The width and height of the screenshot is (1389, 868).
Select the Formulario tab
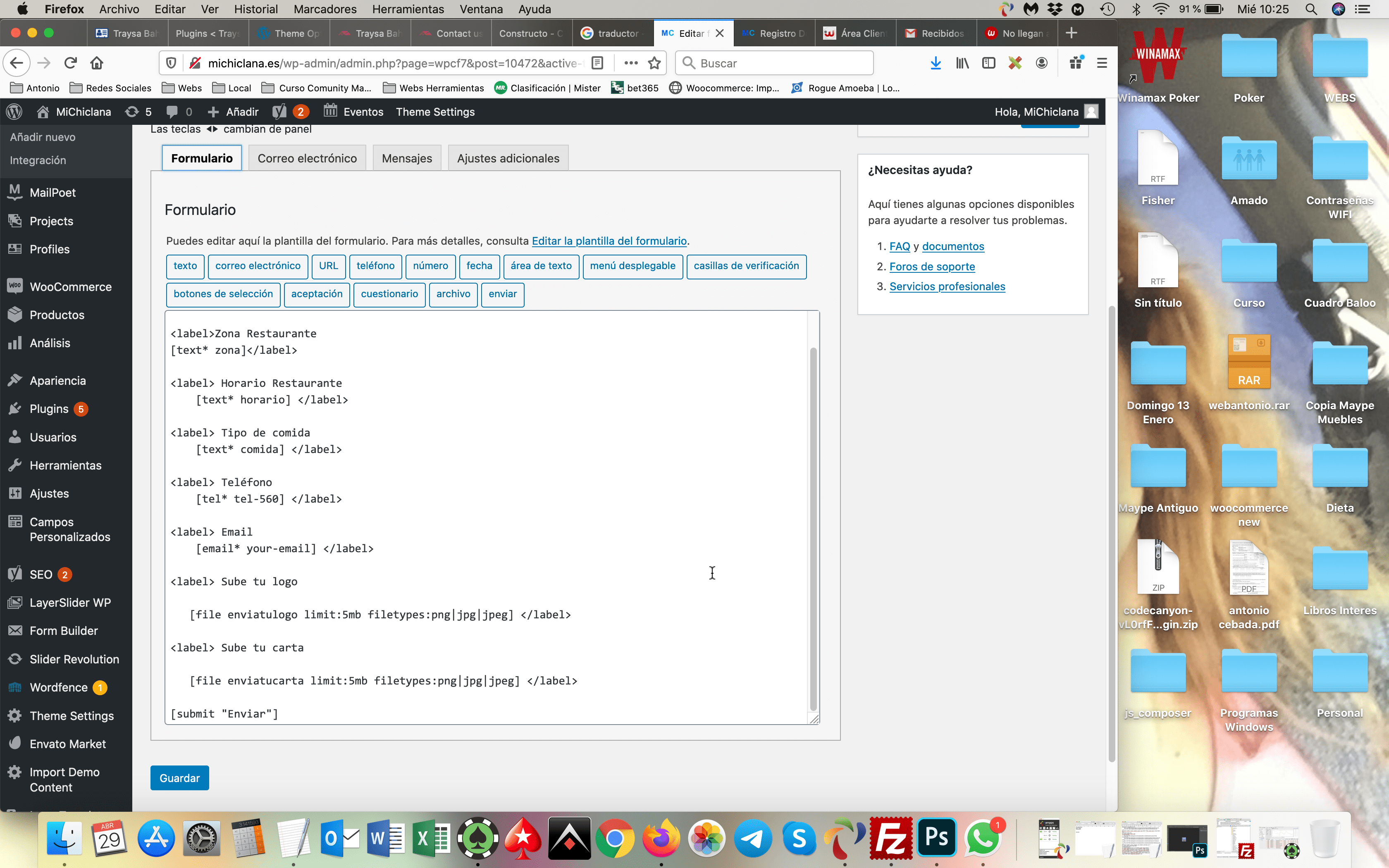coord(202,158)
